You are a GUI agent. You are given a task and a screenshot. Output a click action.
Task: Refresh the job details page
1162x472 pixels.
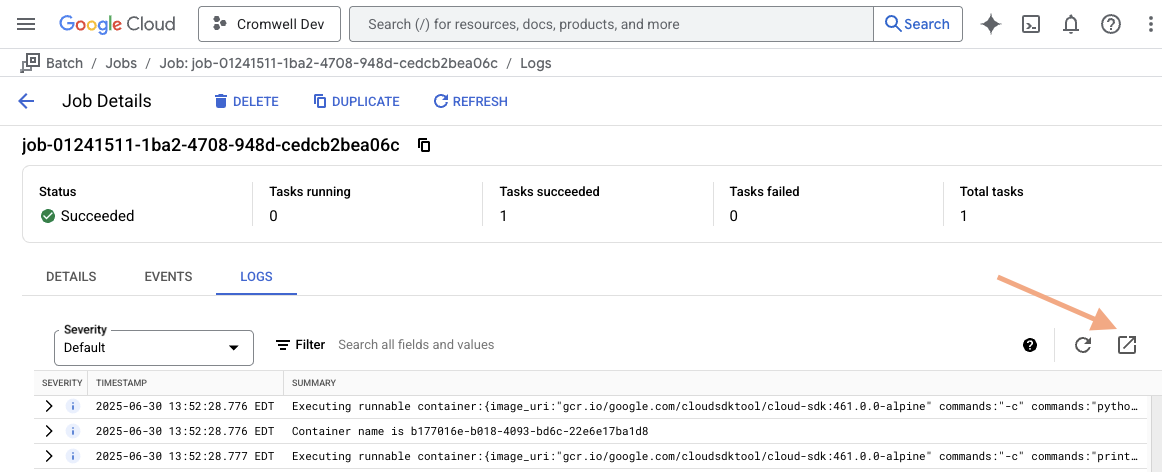pos(471,102)
